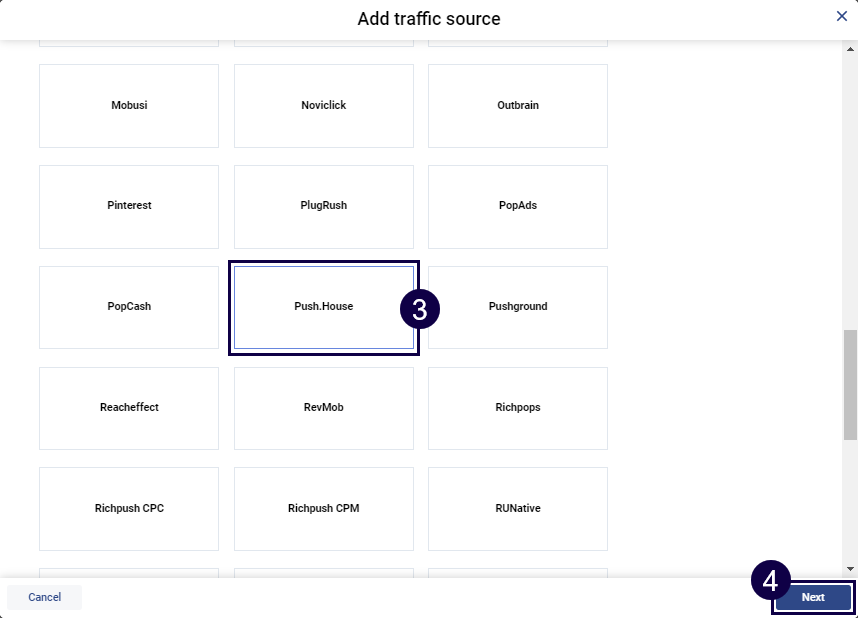Select the Outbrain traffic source tile

pyautogui.click(x=517, y=106)
